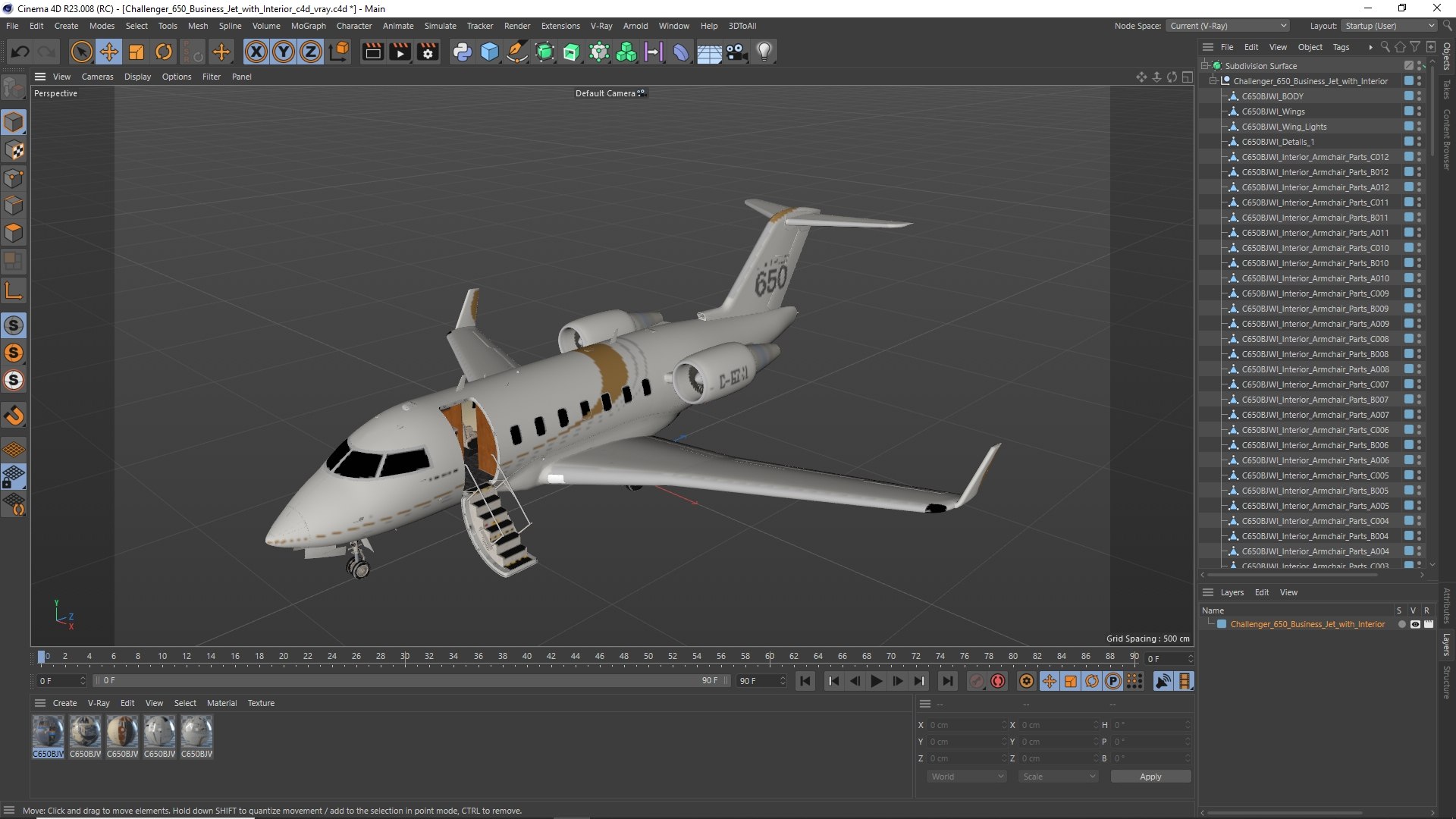1456x819 pixels.
Task: Click the Coordinate System icon
Action: (340, 52)
